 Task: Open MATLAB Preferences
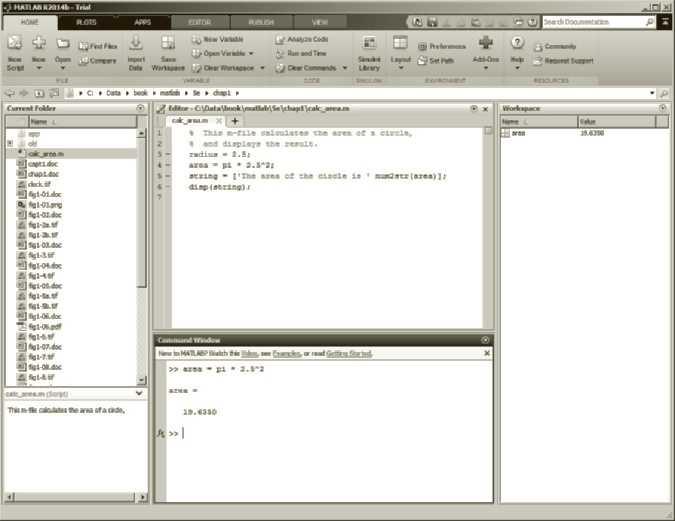[x=442, y=46]
